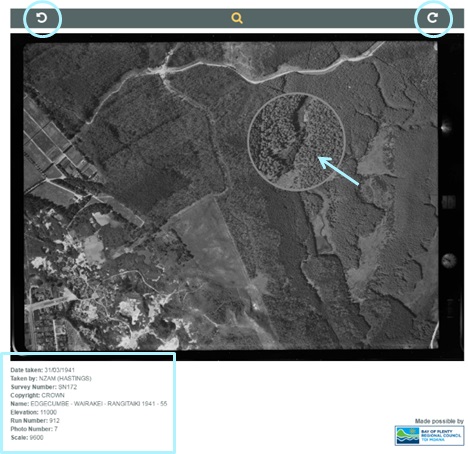Click the 'Made possible by' text
This screenshot has width=468, height=454.
click(x=439, y=421)
